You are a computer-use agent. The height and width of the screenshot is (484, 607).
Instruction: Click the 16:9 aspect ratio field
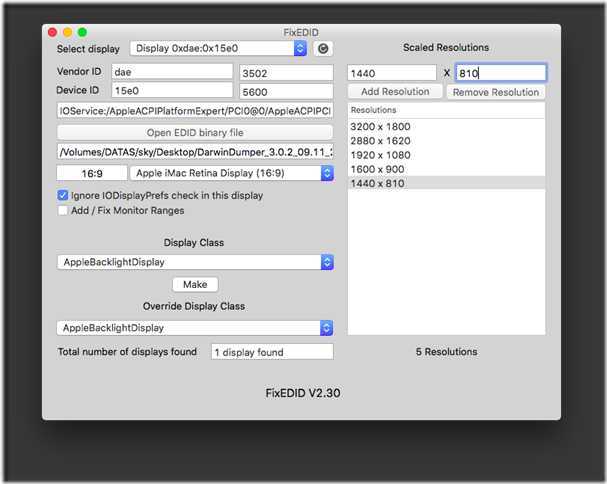coord(92,173)
